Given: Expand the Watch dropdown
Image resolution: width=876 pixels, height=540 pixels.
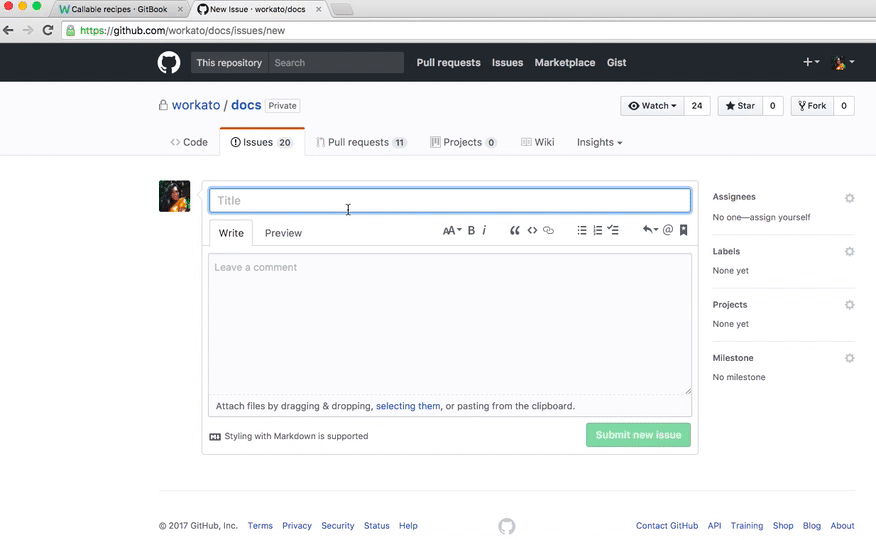Looking at the screenshot, I should coord(652,106).
